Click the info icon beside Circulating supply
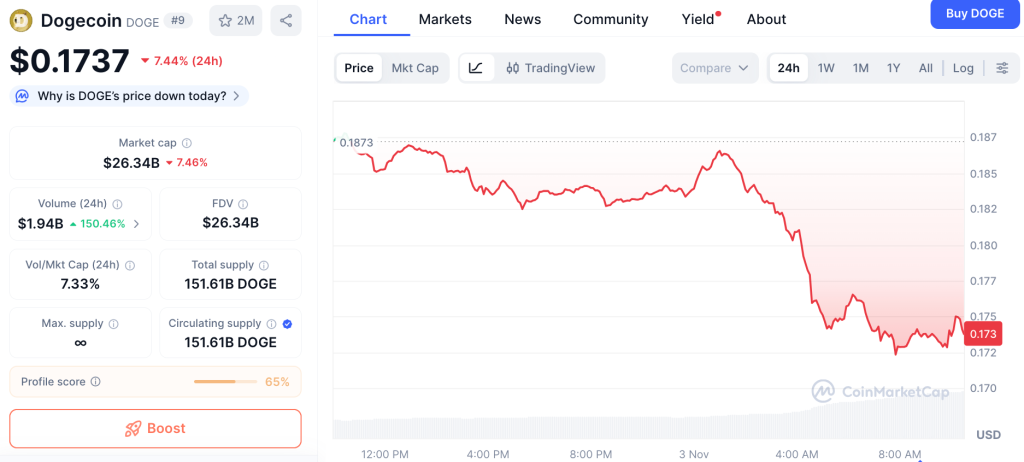This screenshot has height=462, width=1024. [x=271, y=323]
